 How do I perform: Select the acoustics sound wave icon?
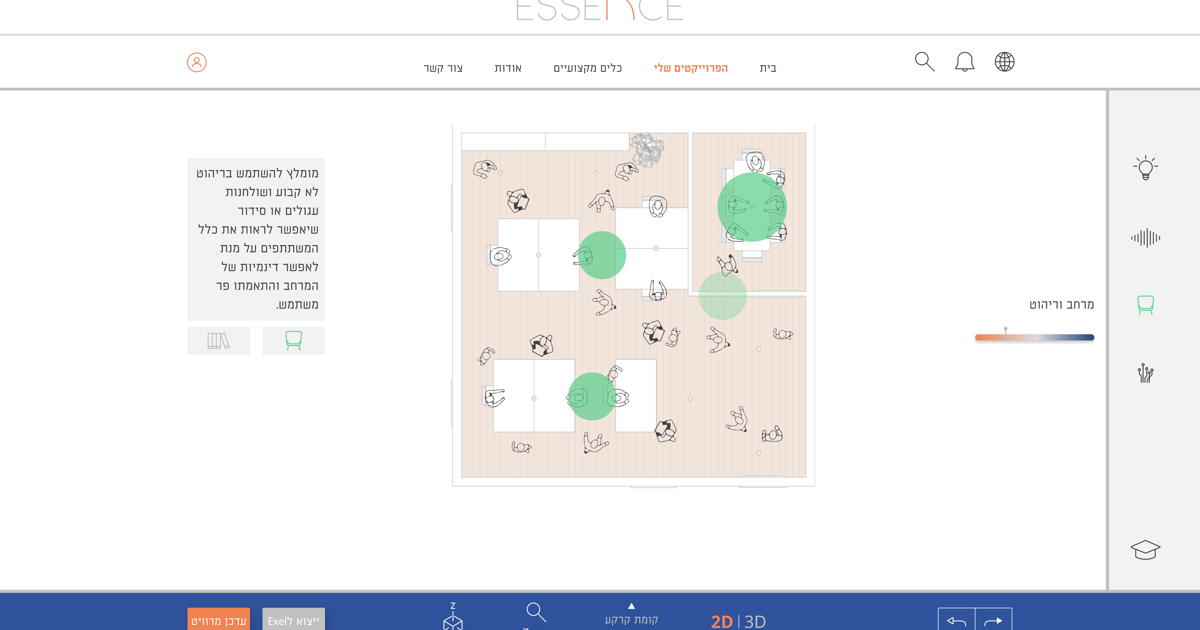pyautogui.click(x=1145, y=238)
